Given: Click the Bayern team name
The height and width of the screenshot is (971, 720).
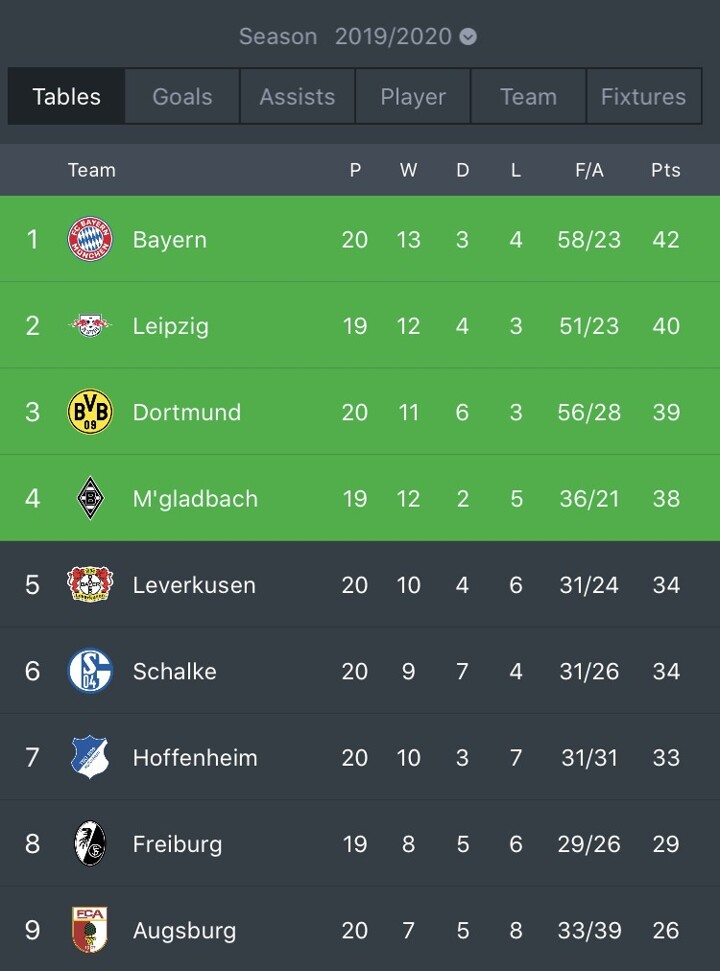Looking at the screenshot, I should [169, 240].
